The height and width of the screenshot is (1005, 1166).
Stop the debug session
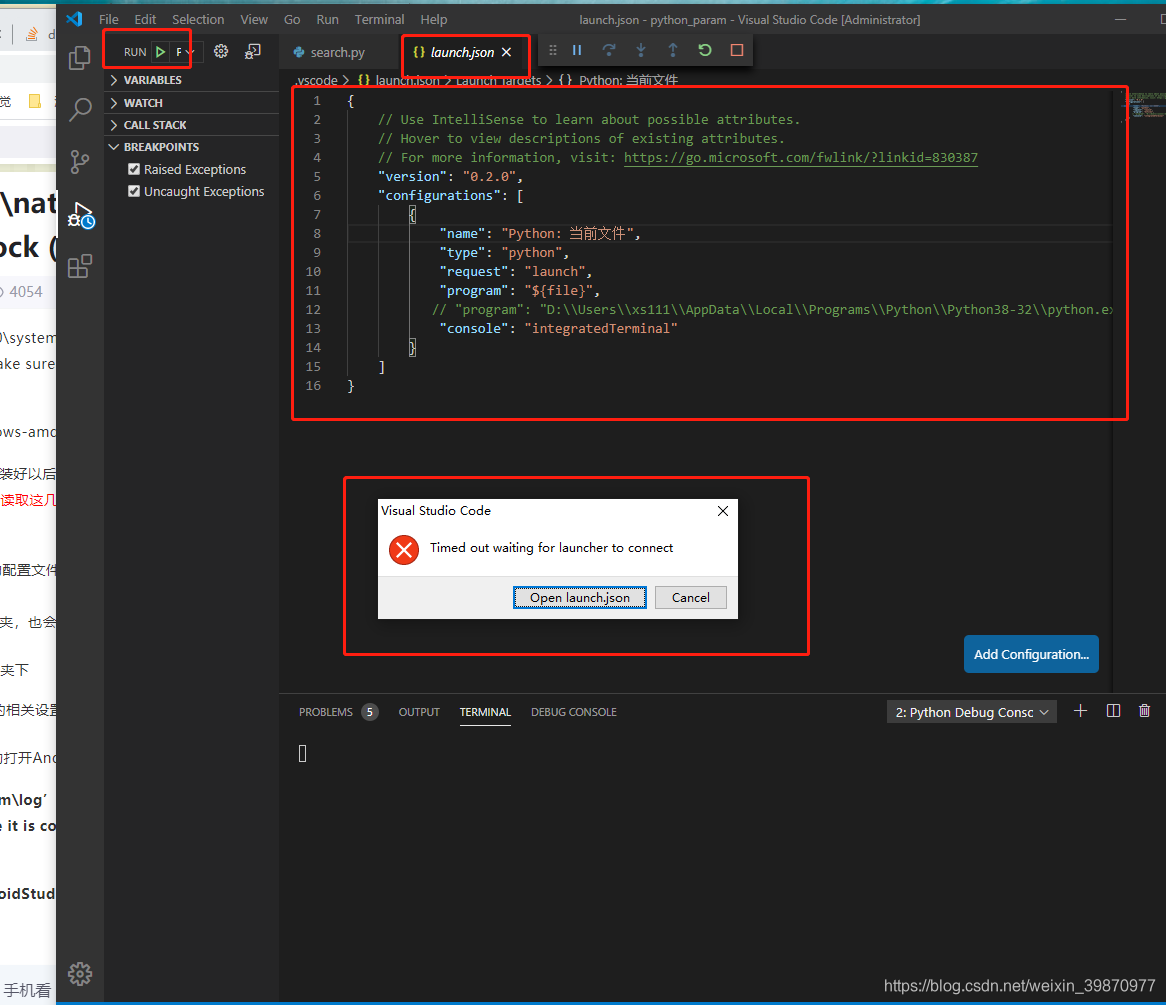pos(736,49)
